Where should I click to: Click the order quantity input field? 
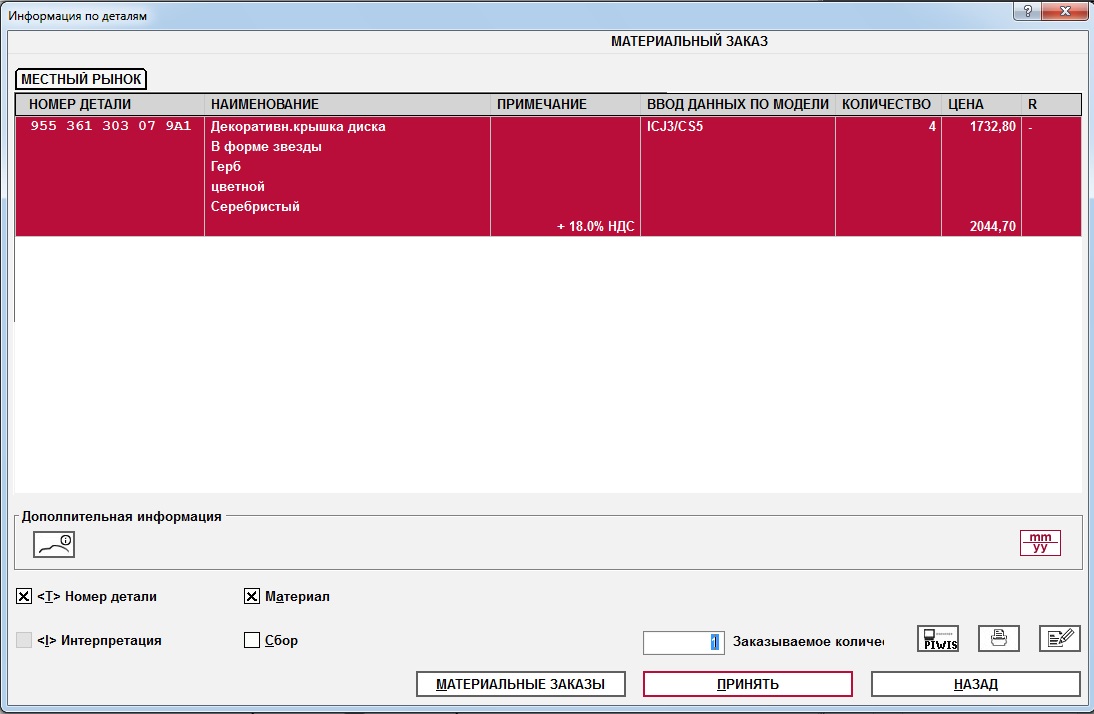point(682,642)
